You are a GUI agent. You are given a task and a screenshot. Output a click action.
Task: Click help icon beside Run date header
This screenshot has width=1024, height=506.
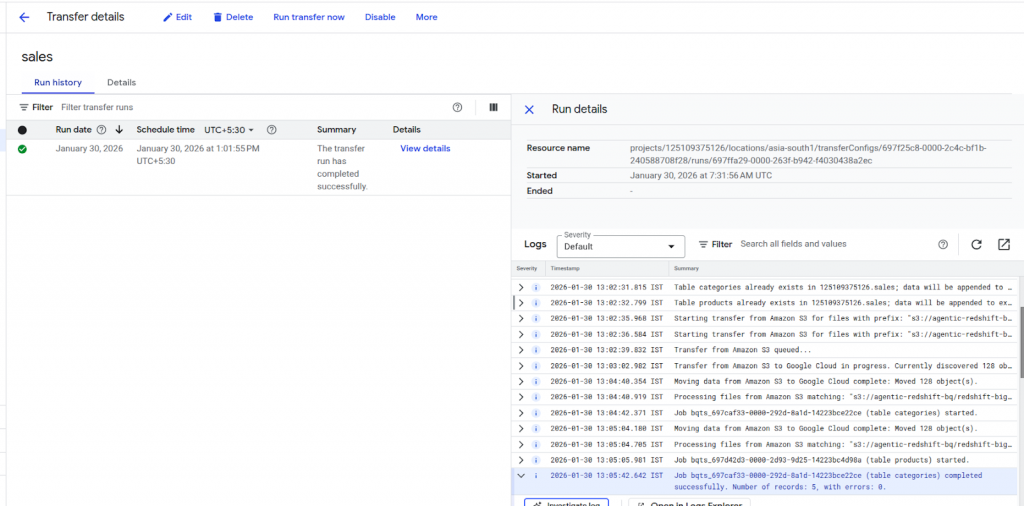coord(101,130)
